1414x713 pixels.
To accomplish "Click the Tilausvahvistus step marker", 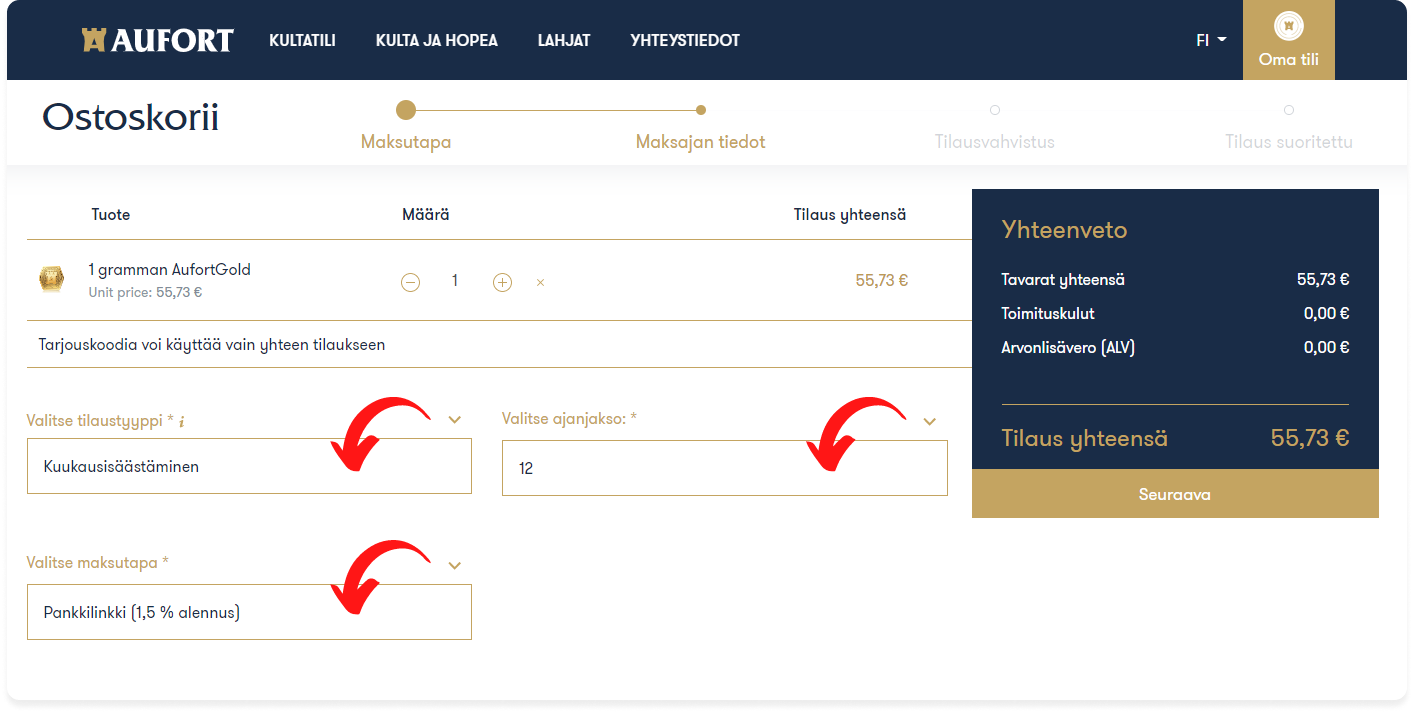I will click(994, 110).
